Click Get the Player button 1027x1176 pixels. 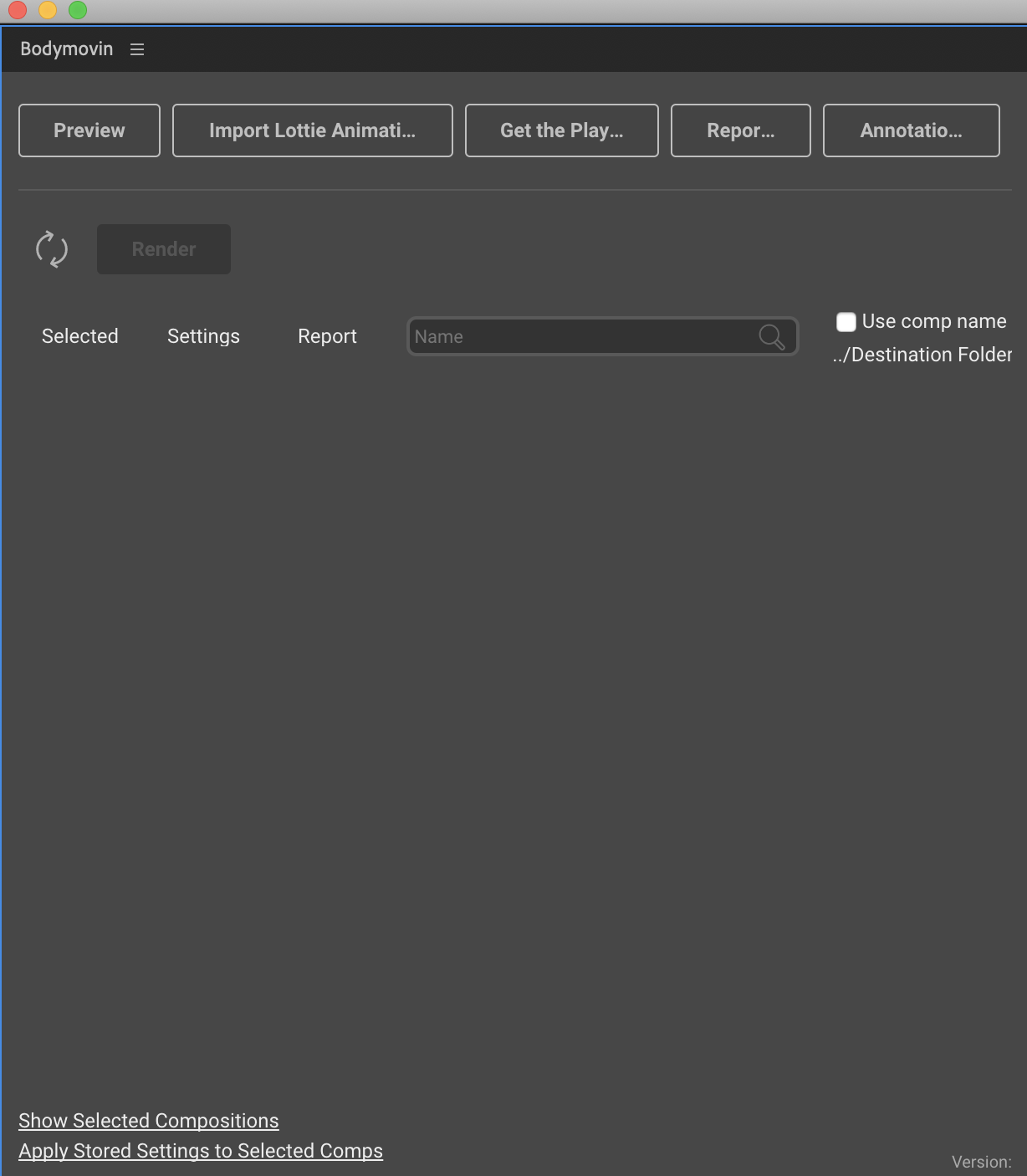561,130
